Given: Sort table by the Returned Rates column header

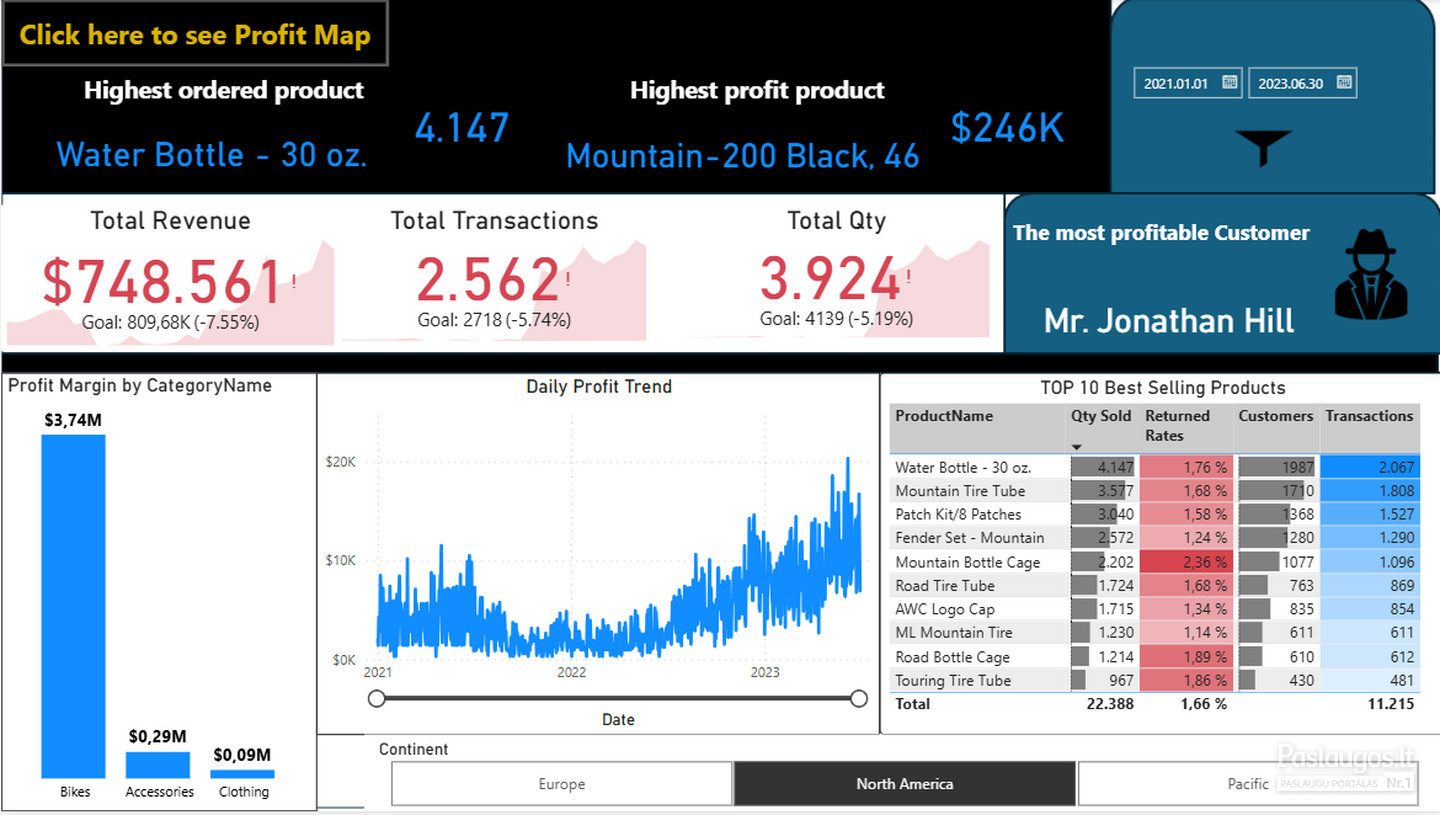Looking at the screenshot, I should tap(1177, 426).
